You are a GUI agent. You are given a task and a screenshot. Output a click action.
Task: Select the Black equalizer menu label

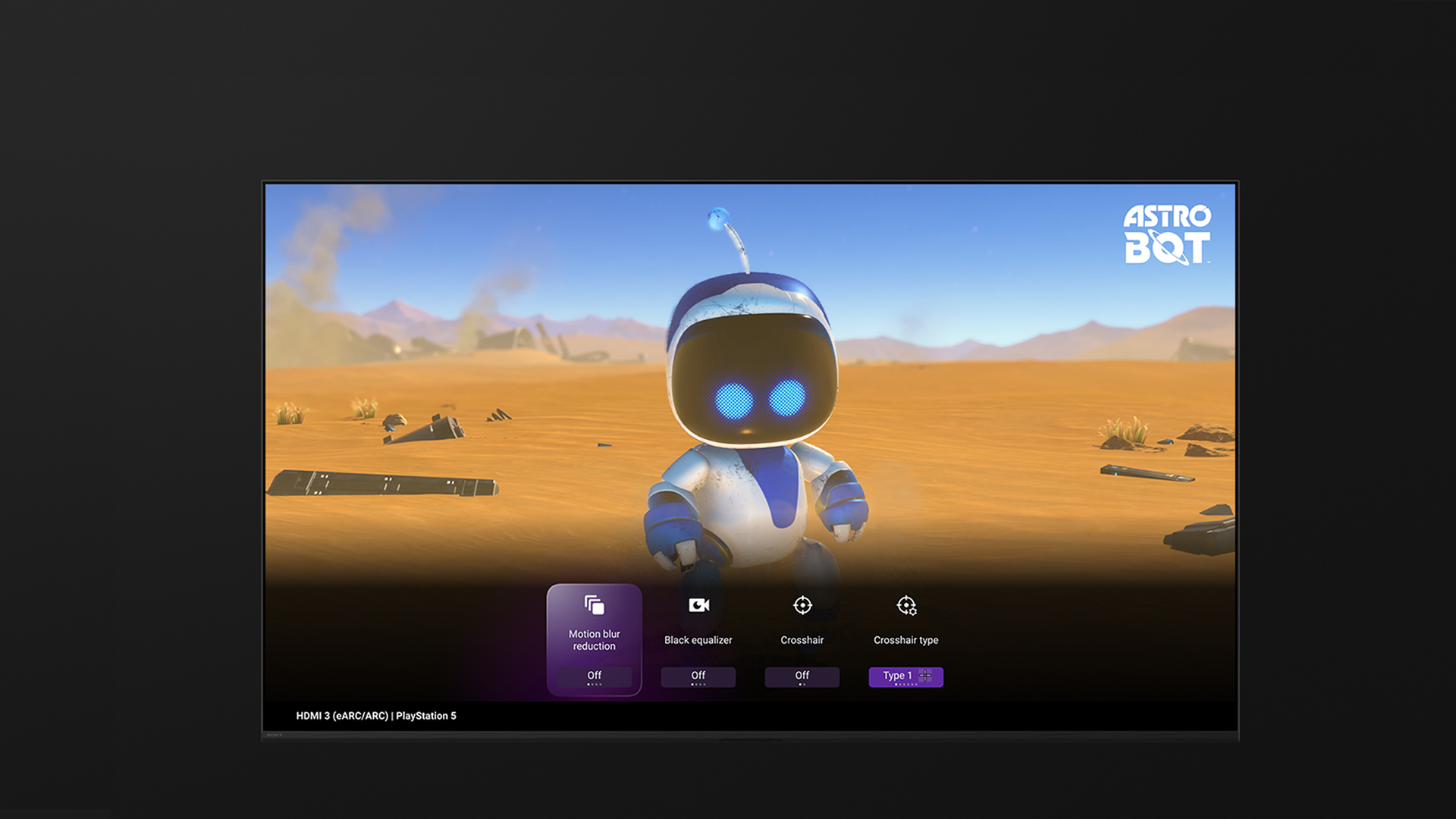pyautogui.click(x=698, y=640)
